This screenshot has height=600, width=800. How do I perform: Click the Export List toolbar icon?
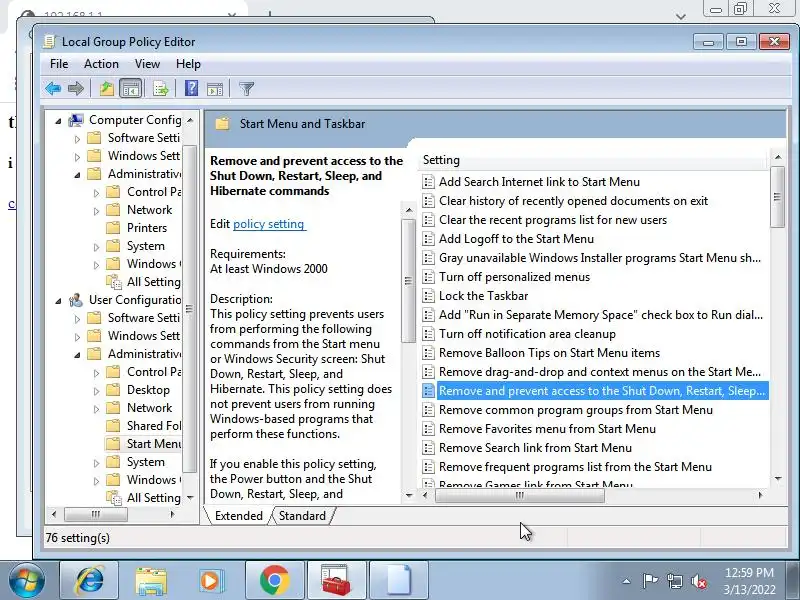(x=160, y=89)
